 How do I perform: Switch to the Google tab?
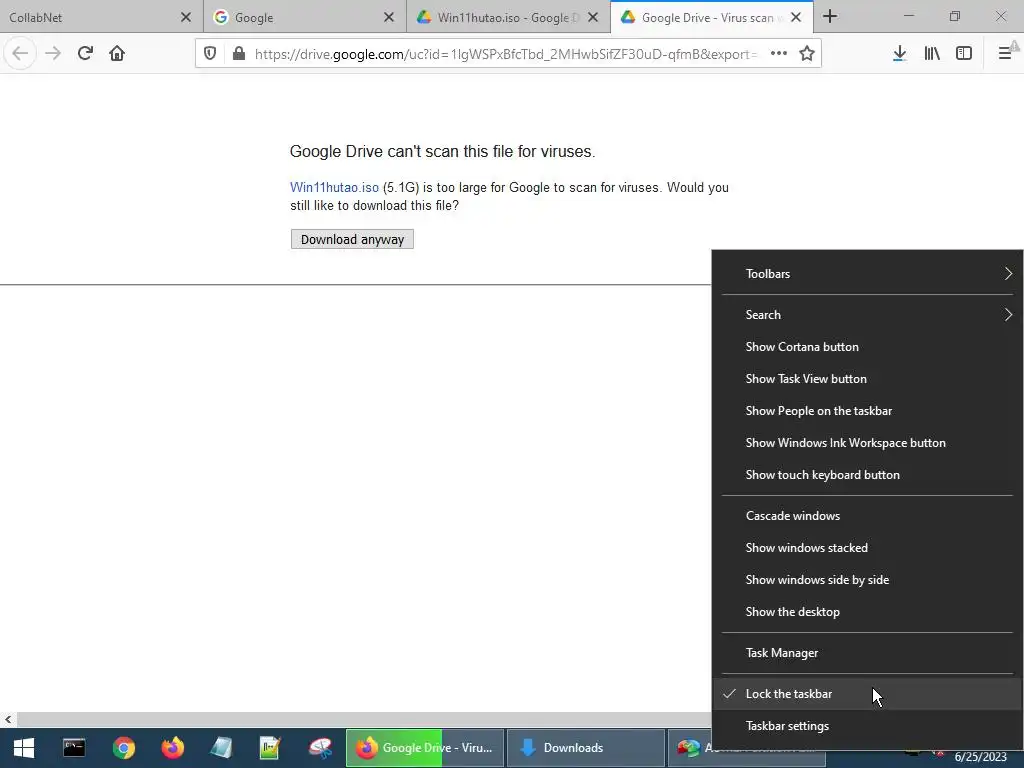[x=305, y=17]
